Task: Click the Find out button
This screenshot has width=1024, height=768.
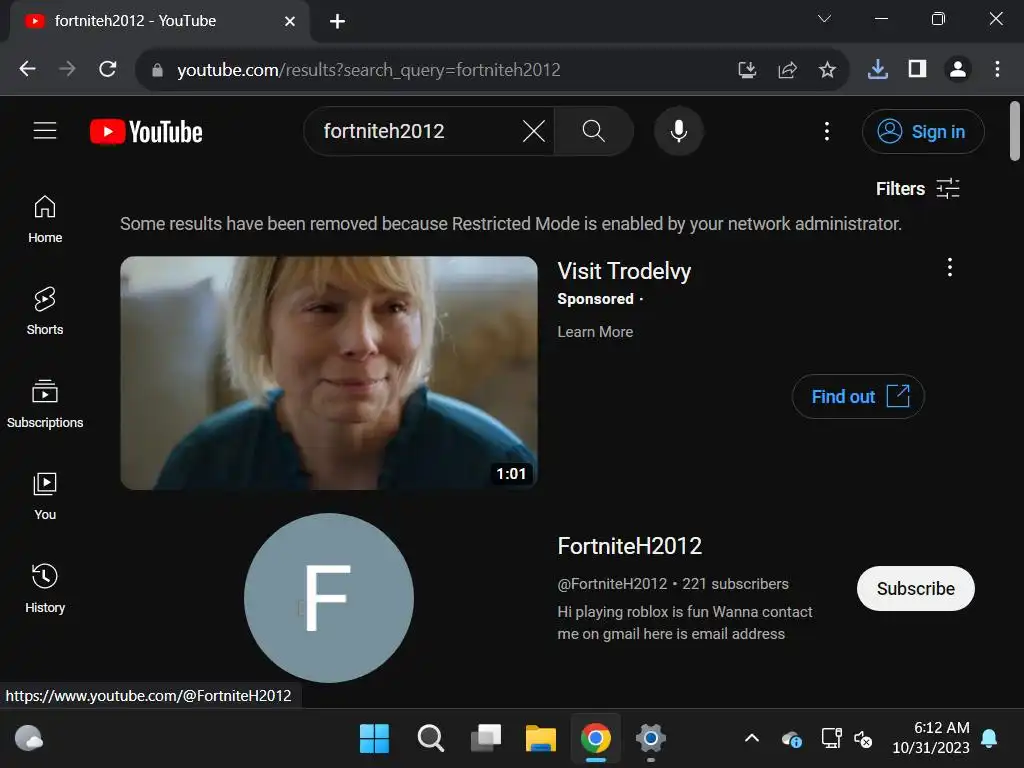Action: pos(857,396)
